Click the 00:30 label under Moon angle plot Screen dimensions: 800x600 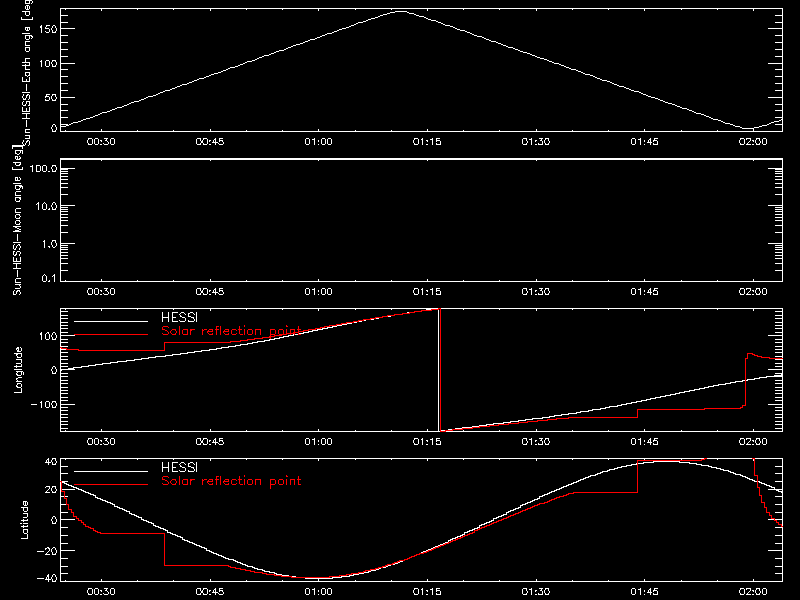(x=101, y=292)
